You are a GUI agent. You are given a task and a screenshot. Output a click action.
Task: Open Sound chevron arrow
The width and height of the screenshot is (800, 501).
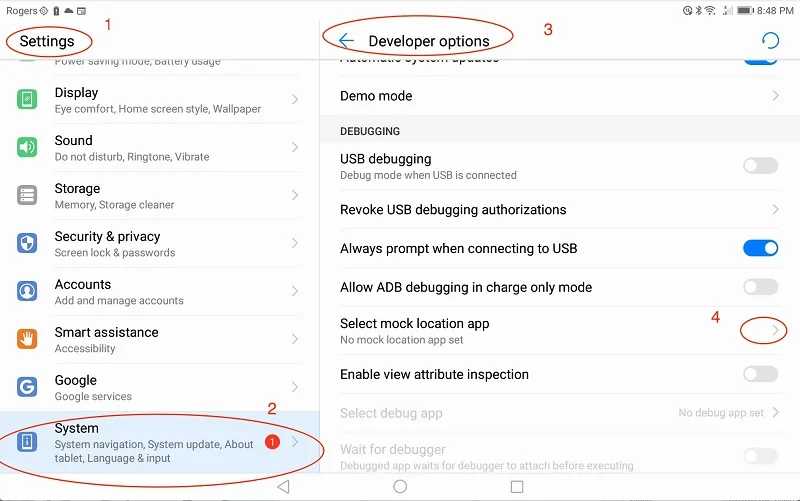[x=295, y=147]
